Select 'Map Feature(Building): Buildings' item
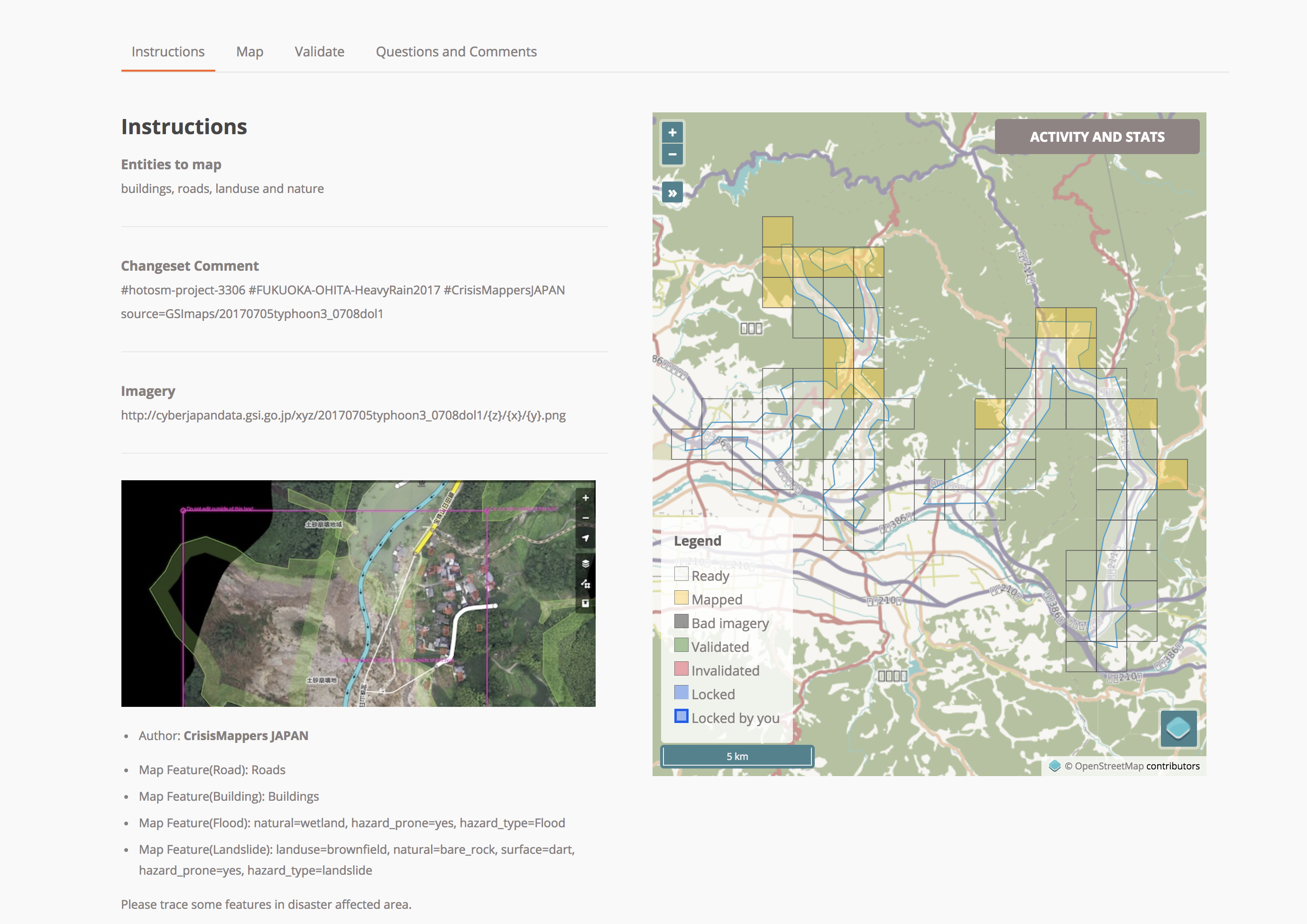The width and height of the screenshot is (1307, 924). pyautogui.click(x=229, y=796)
